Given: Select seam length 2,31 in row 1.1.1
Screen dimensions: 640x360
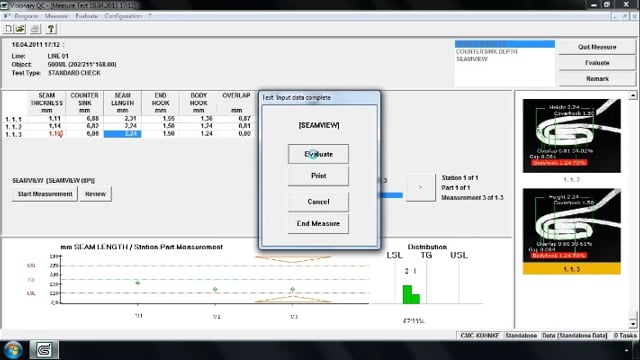Looking at the screenshot, I should pyautogui.click(x=131, y=119).
